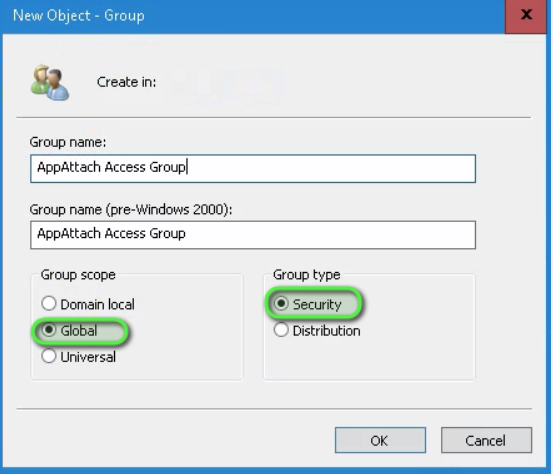553x474 pixels.
Task: Click the Group type heading
Action: [306, 275]
